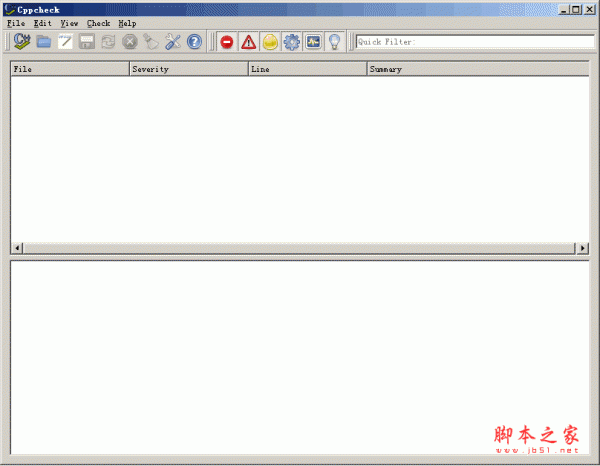Toggle performance warnings monitor icon

pos(313,42)
